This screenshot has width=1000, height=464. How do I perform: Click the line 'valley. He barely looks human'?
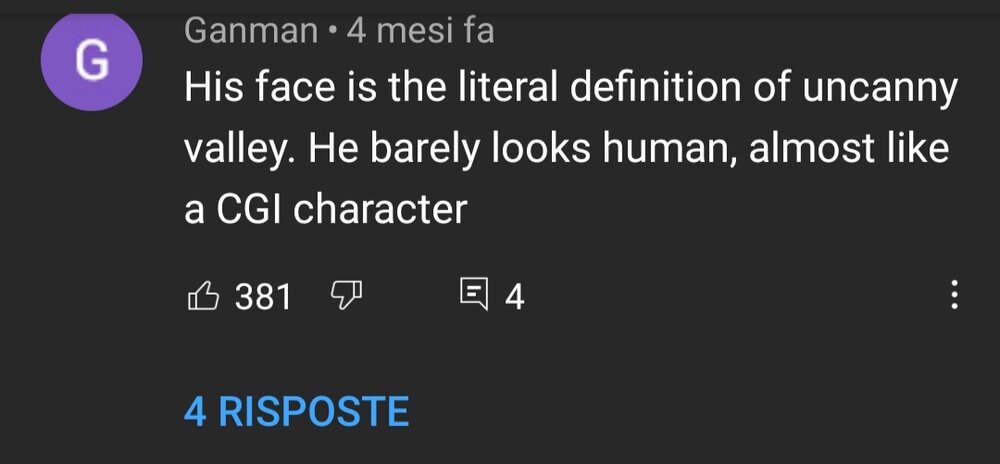(x=462, y=149)
